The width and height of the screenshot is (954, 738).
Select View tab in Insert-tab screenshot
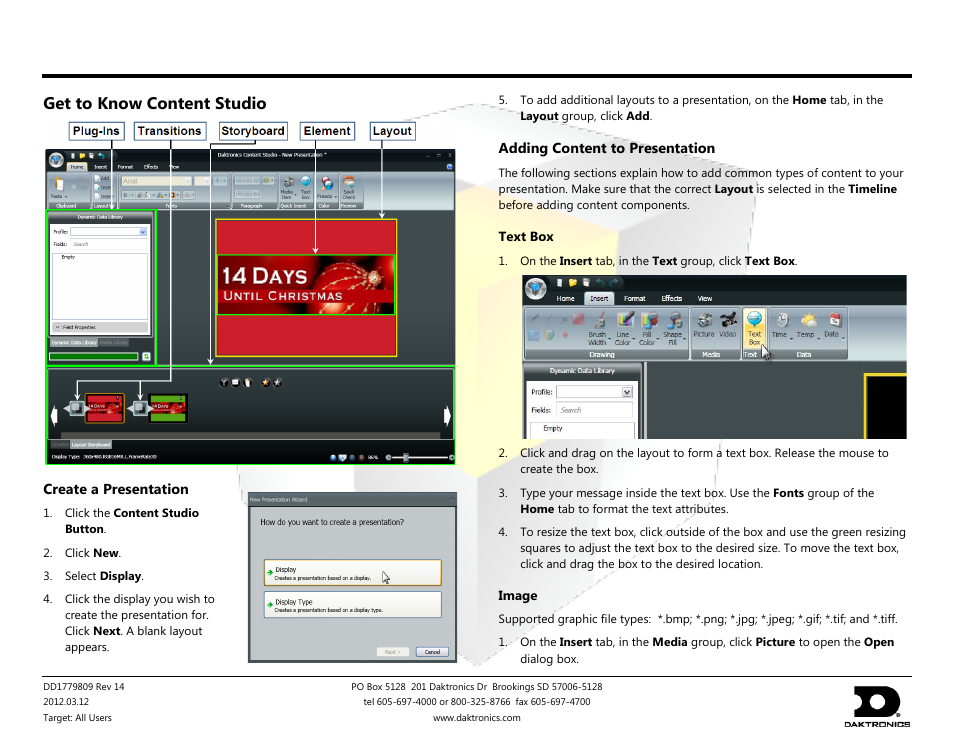click(705, 298)
